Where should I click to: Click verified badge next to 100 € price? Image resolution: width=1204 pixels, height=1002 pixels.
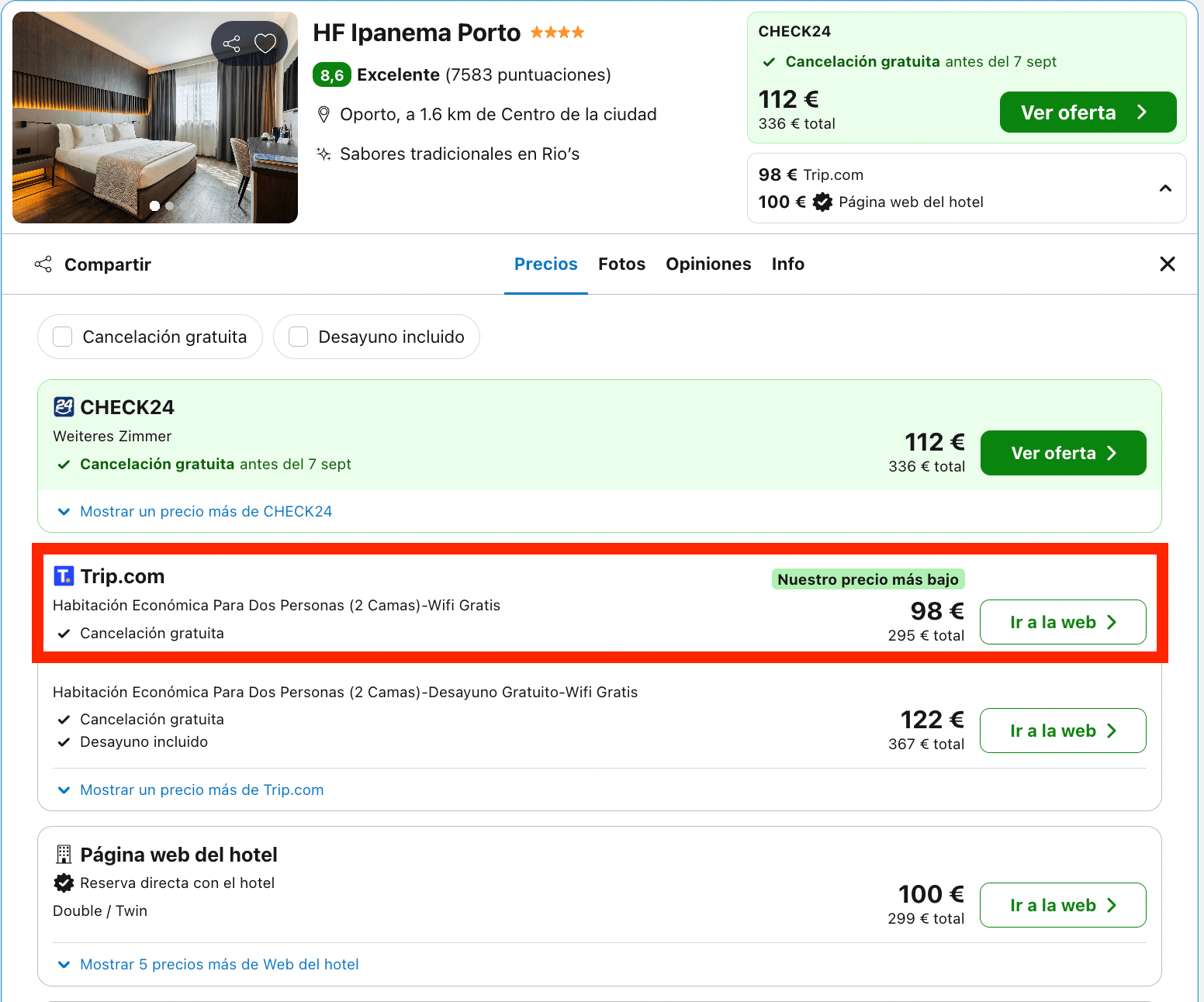822,202
